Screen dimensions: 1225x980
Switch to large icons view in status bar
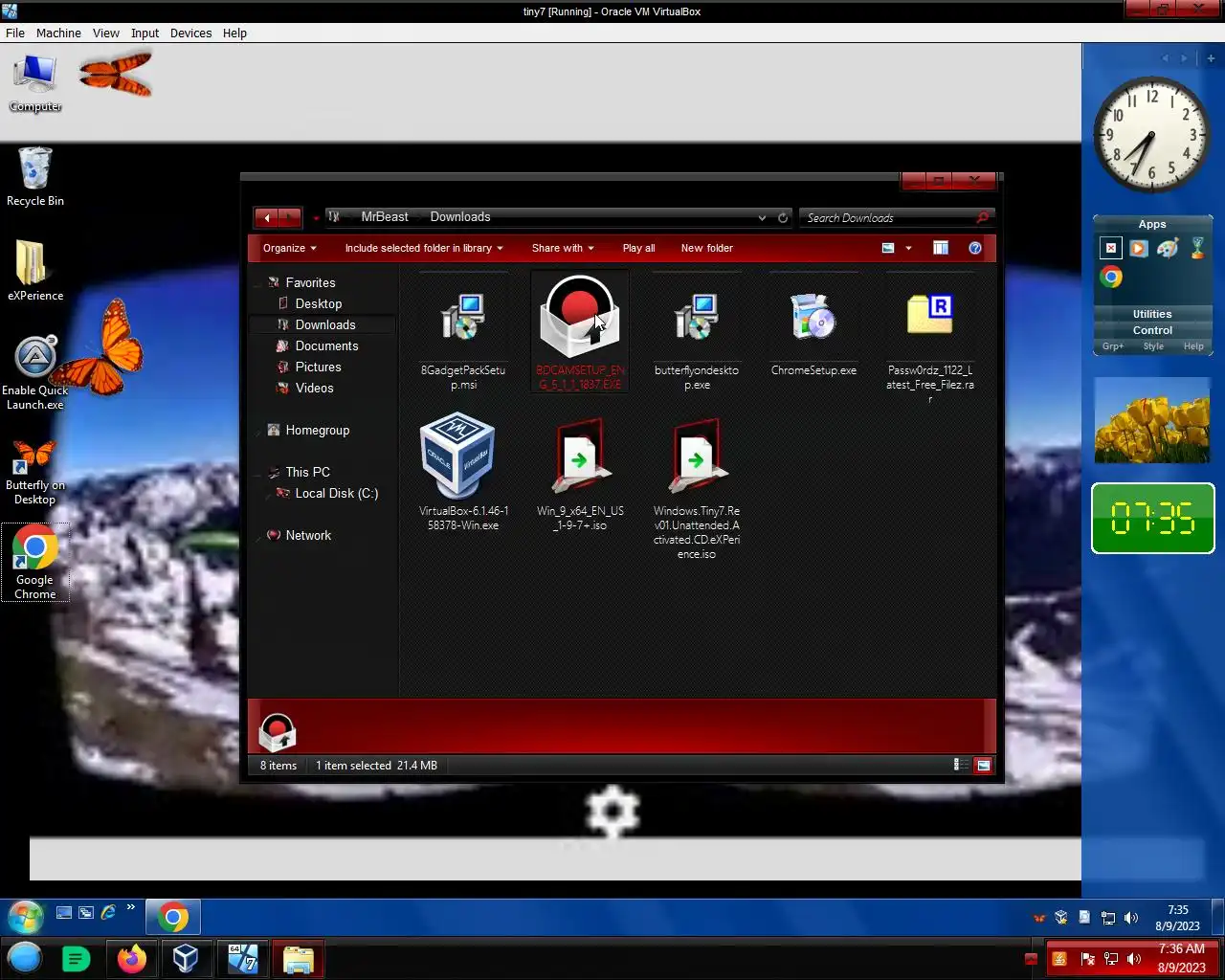(x=983, y=765)
